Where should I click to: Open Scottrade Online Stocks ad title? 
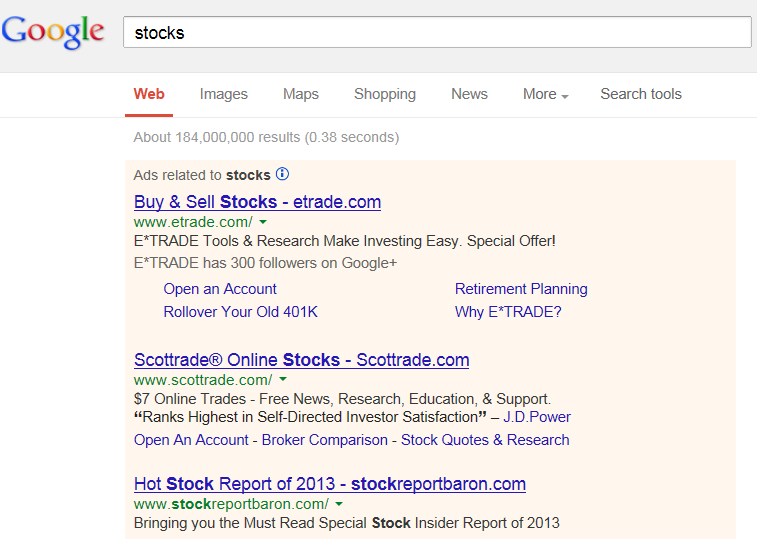(301, 360)
